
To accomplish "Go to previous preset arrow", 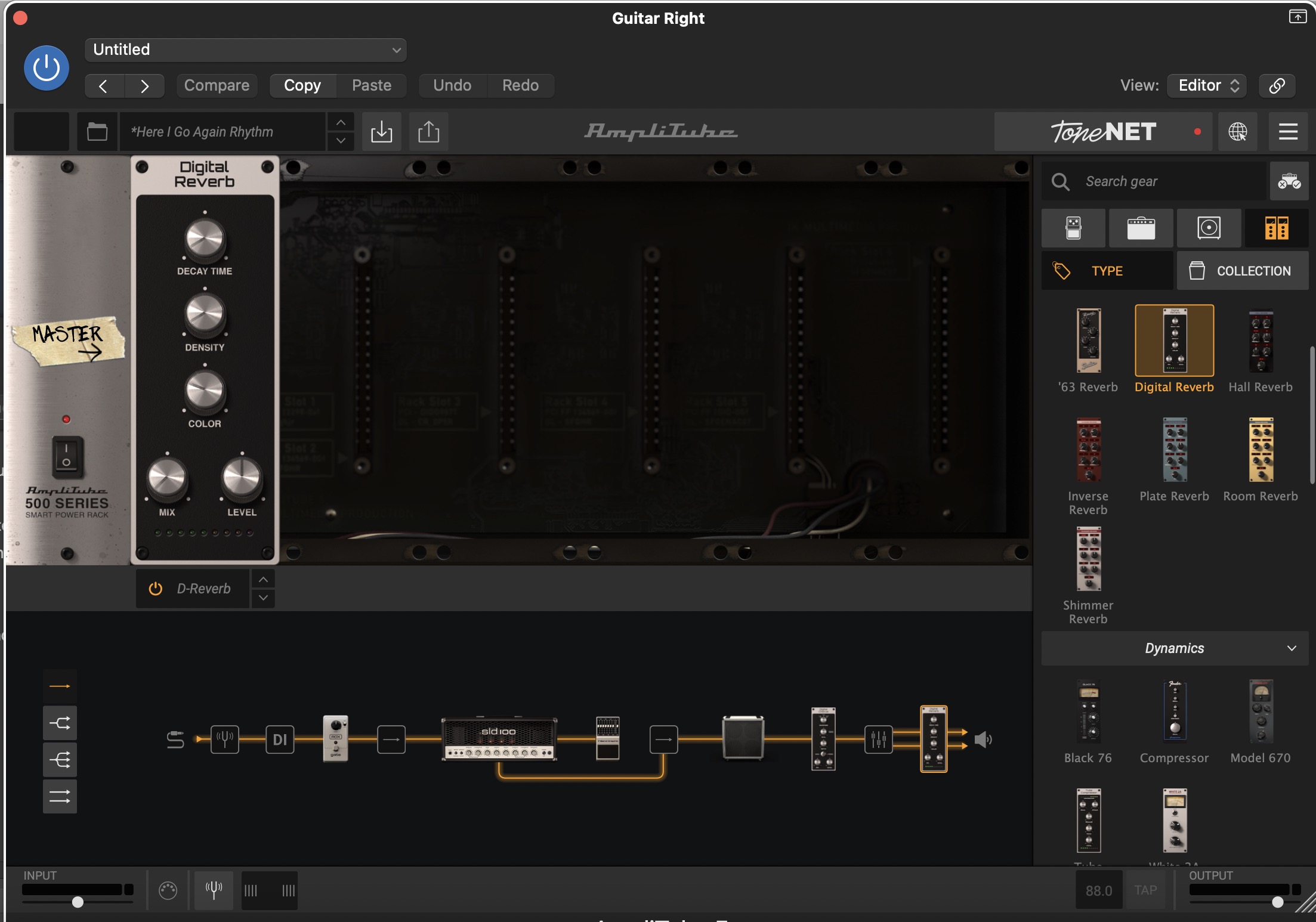I will coord(104,86).
